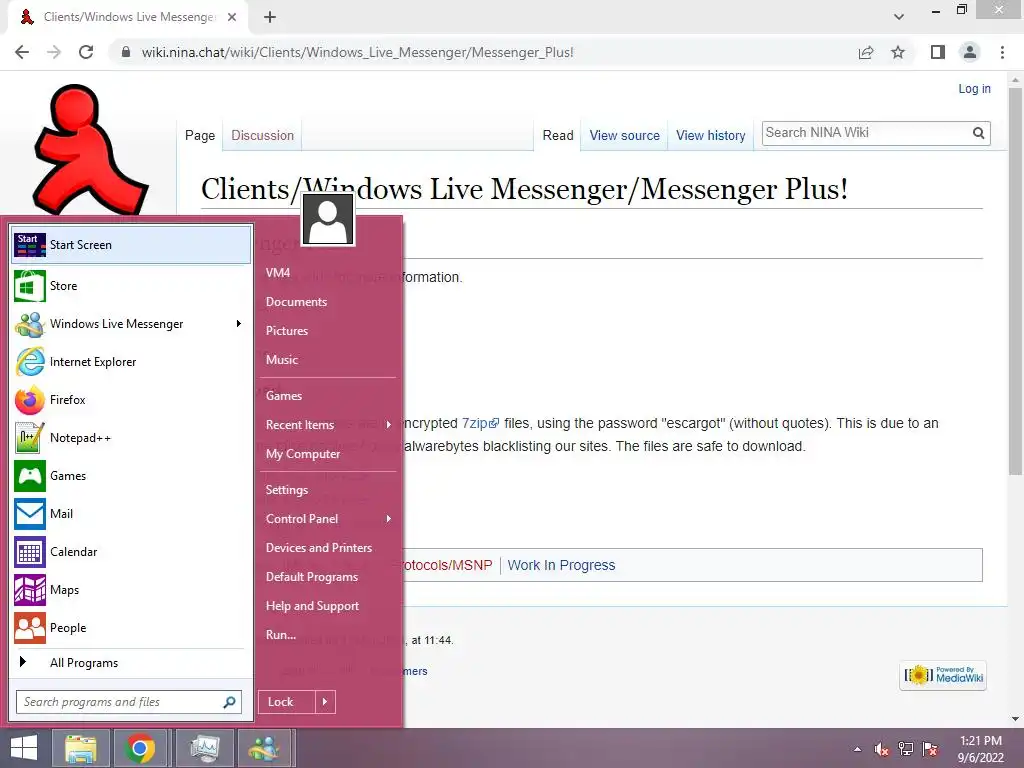Click the Powered by MediaWiki badge
This screenshot has width=1024, height=768.
click(x=943, y=675)
